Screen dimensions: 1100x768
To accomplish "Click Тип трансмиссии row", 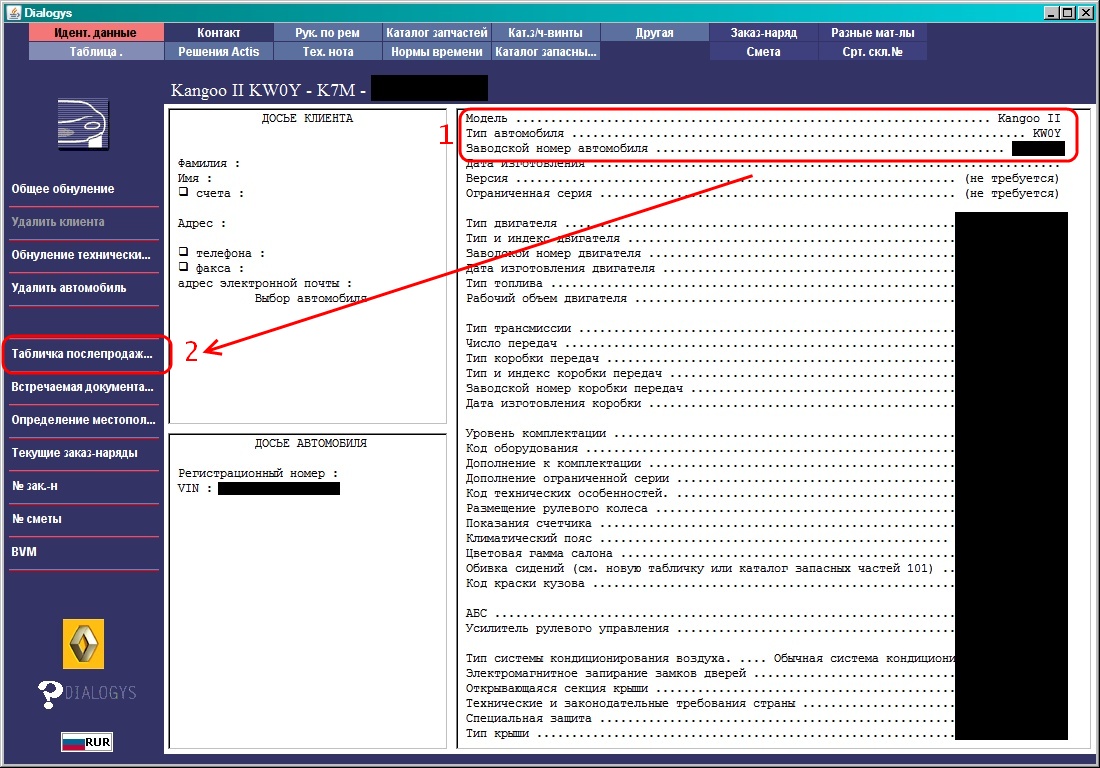I will [x=710, y=328].
